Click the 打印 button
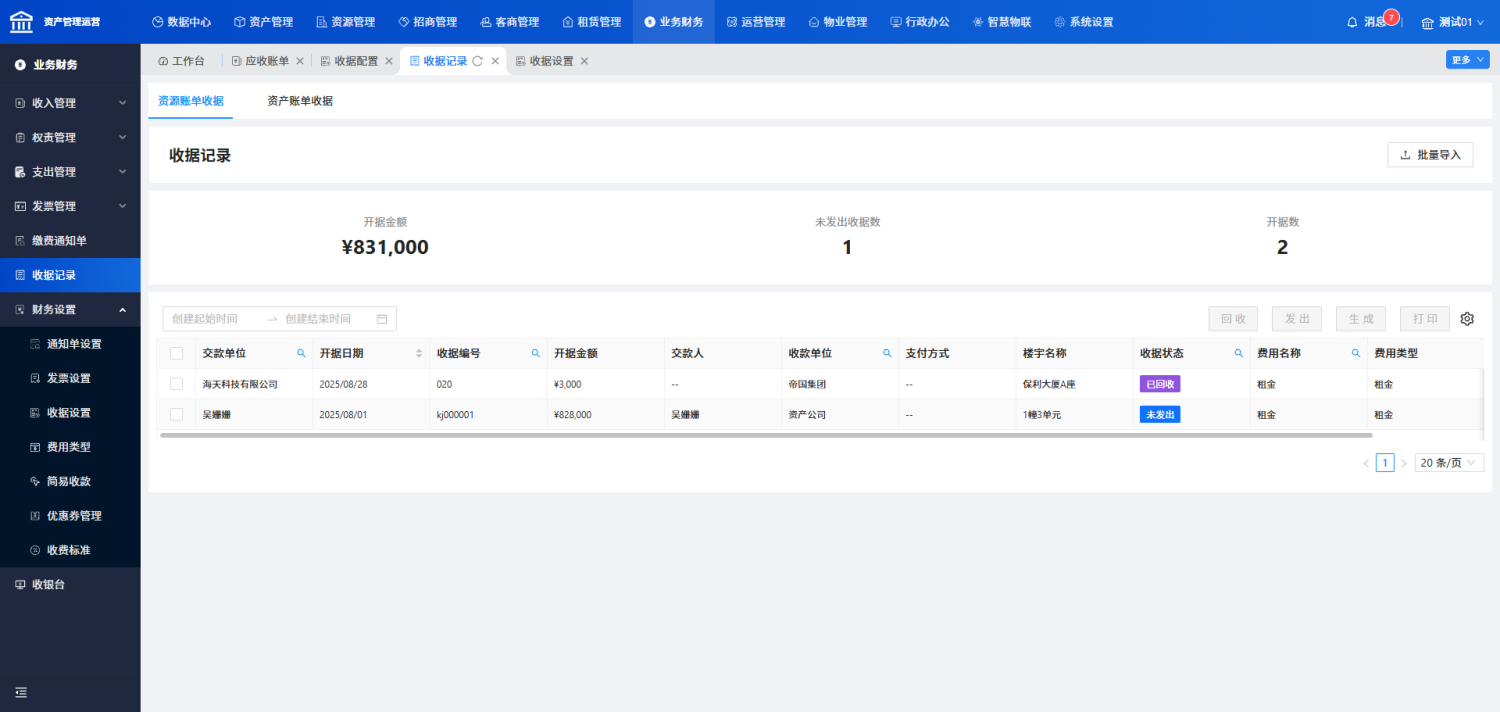The height and width of the screenshot is (712, 1500). click(1425, 319)
